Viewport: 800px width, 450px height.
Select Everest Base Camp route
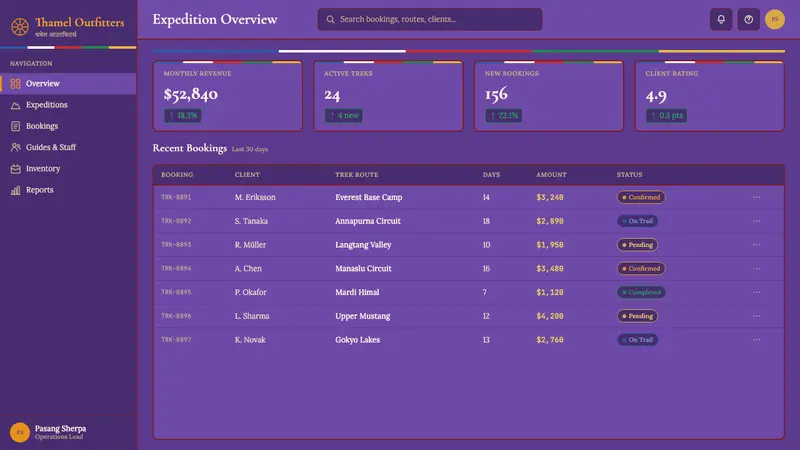pos(368,197)
